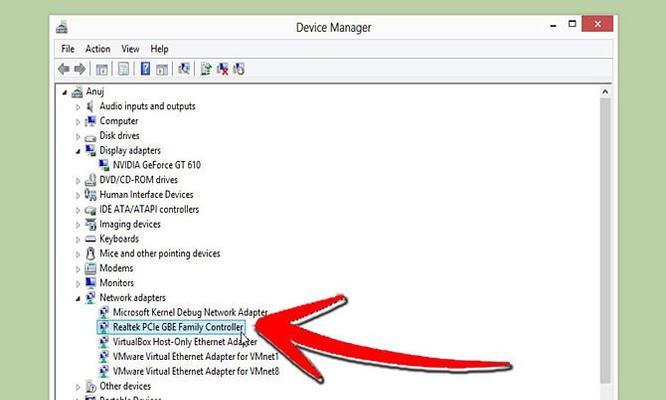
Task: Expand the Monitors category
Action: click(78, 284)
